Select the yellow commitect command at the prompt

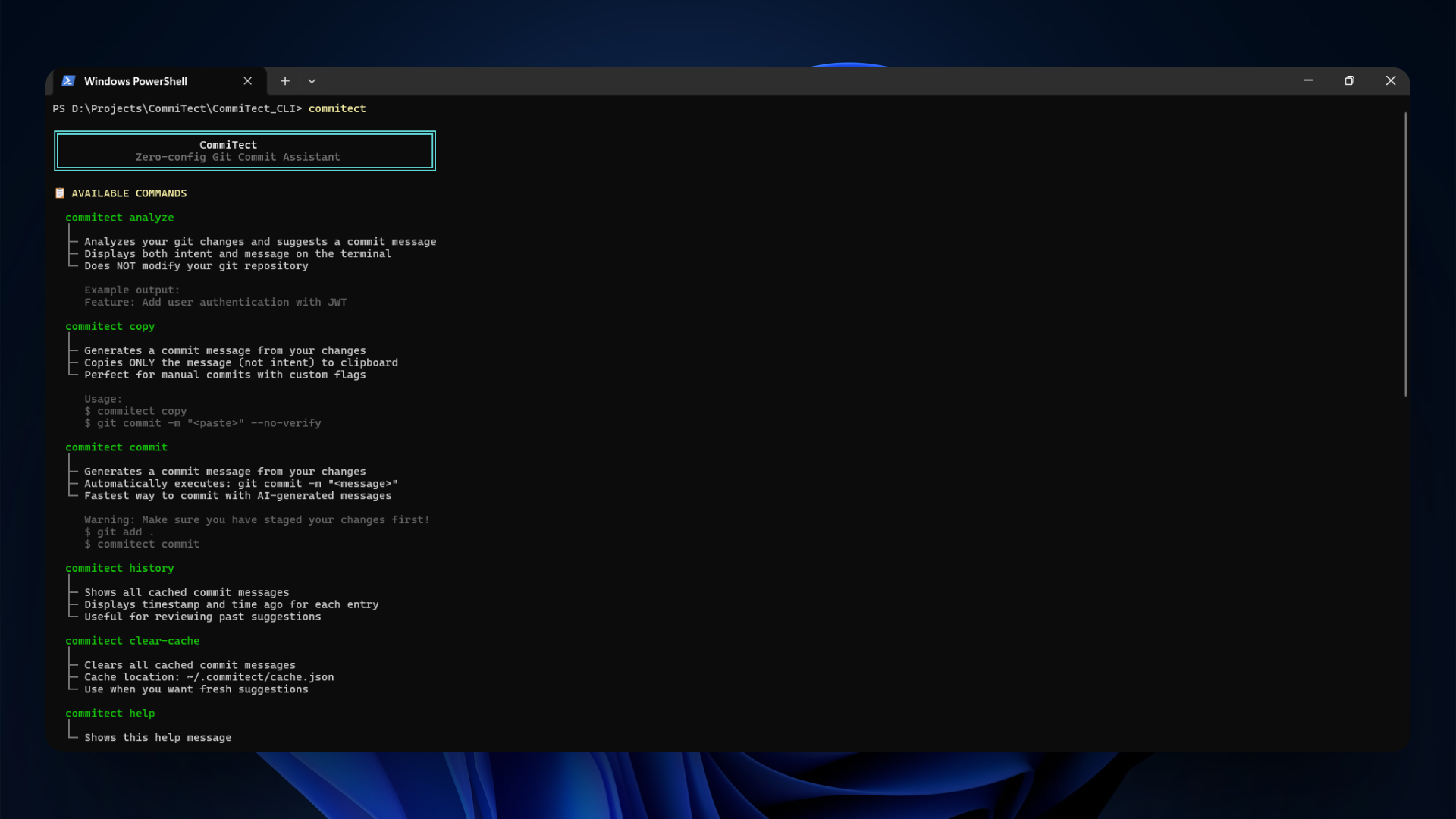(337, 108)
